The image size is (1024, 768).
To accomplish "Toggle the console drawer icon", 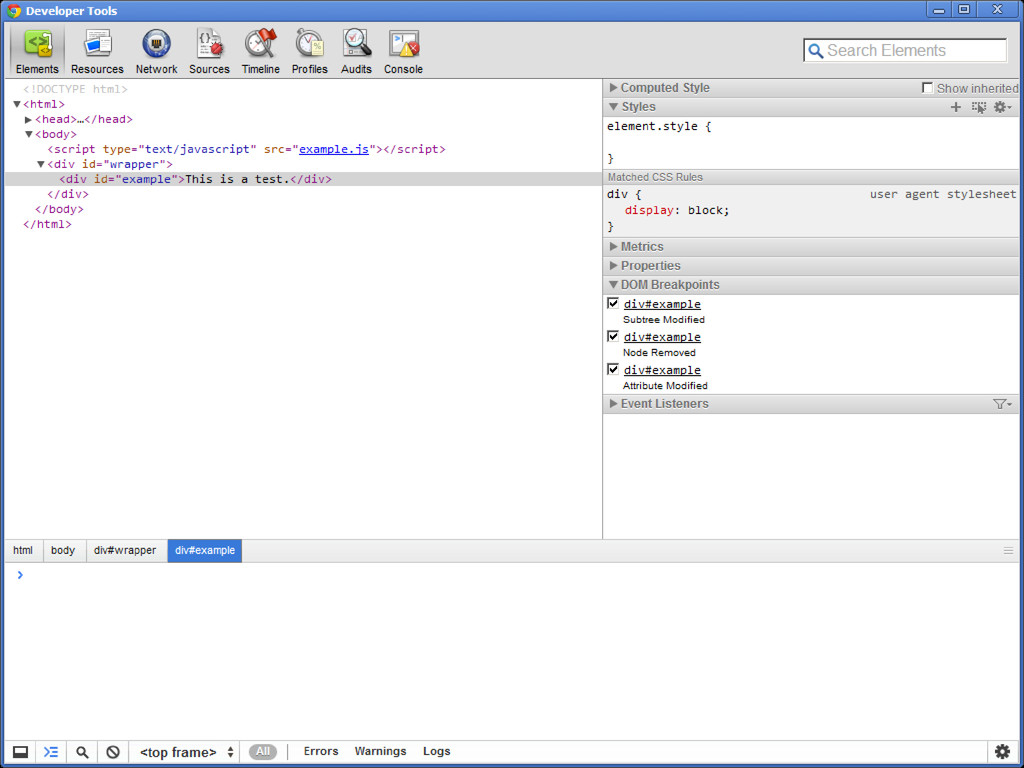I will (x=50, y=752).
